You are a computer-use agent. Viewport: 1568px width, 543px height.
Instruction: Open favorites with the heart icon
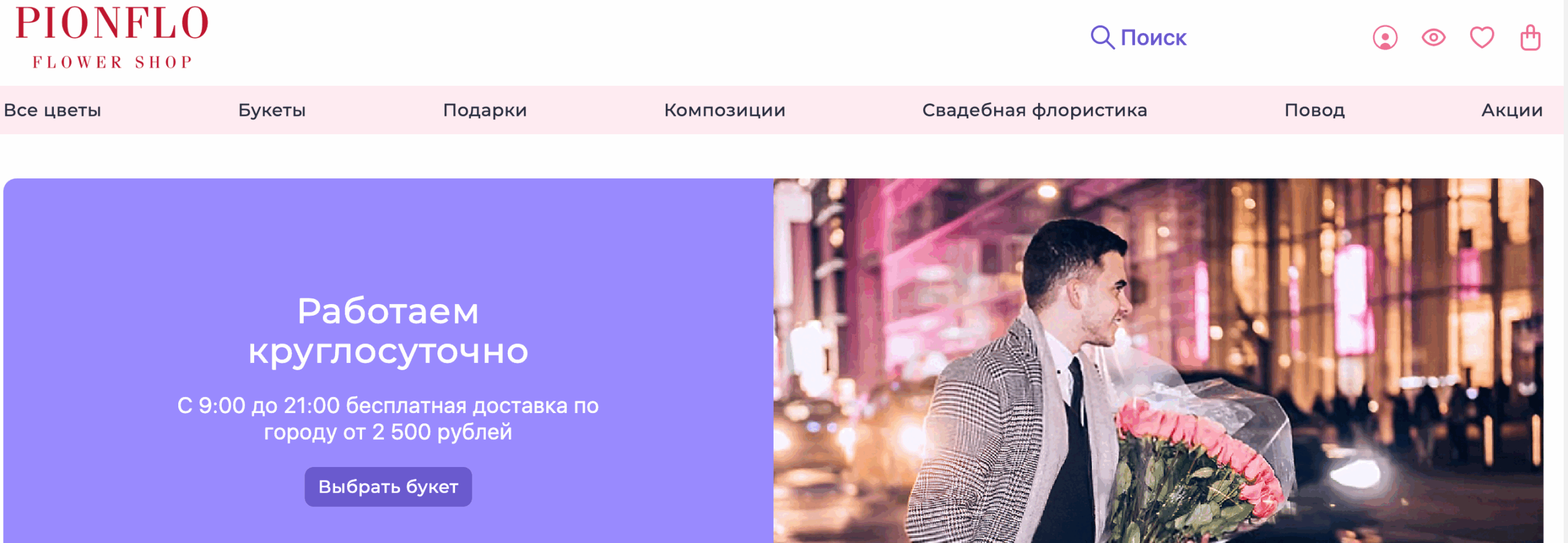1482,38
